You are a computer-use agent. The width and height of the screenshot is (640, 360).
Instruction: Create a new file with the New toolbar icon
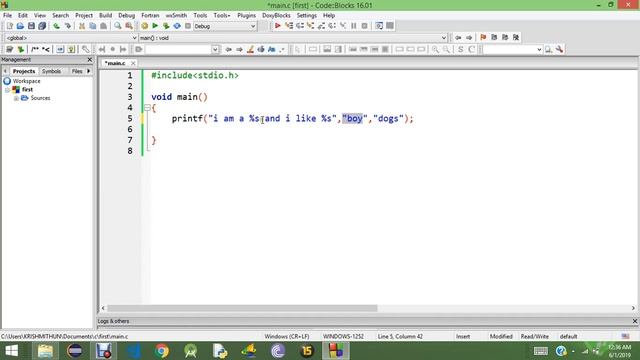9,26
